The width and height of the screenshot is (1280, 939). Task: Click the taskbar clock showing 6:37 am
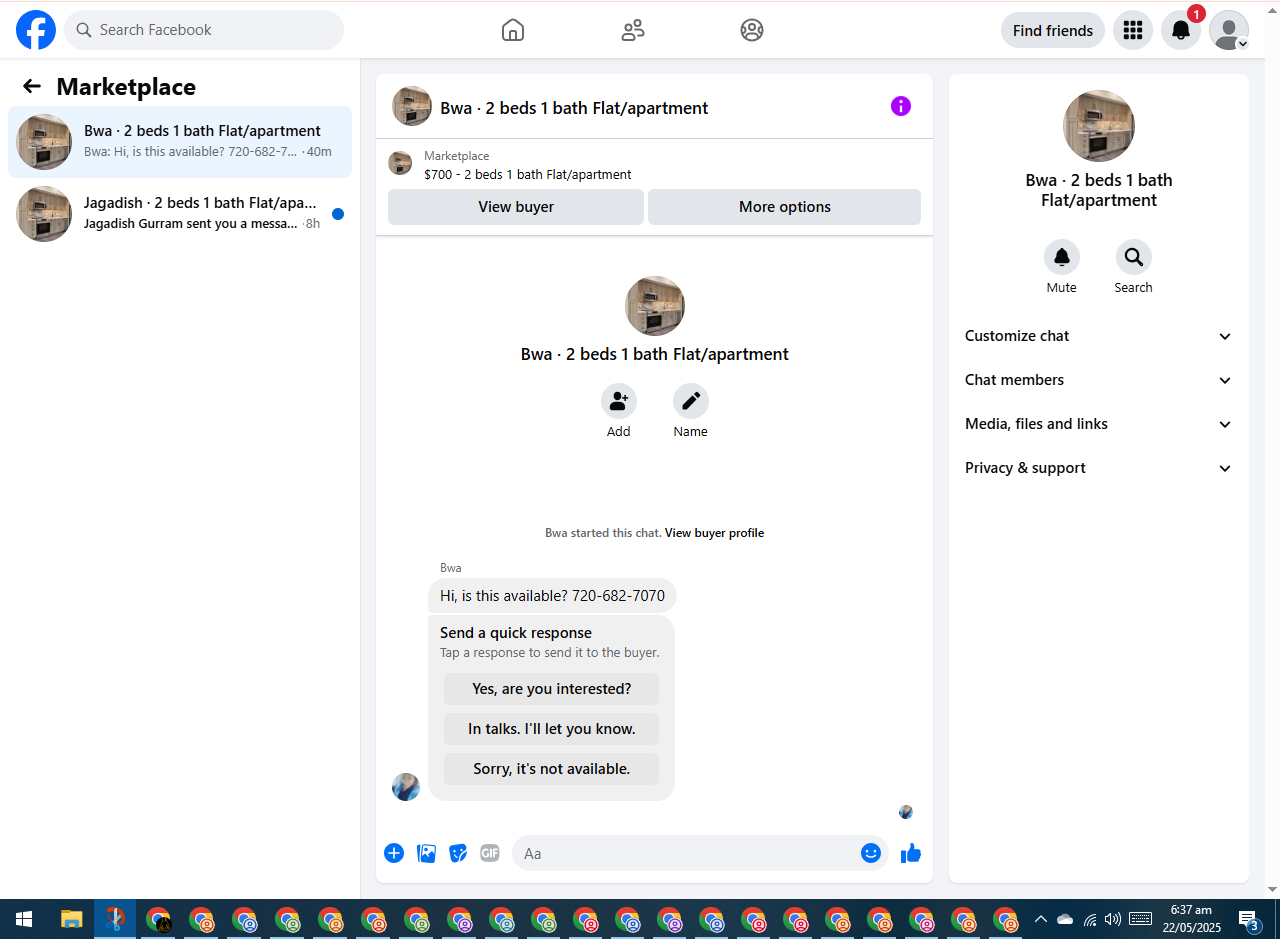1192,919
